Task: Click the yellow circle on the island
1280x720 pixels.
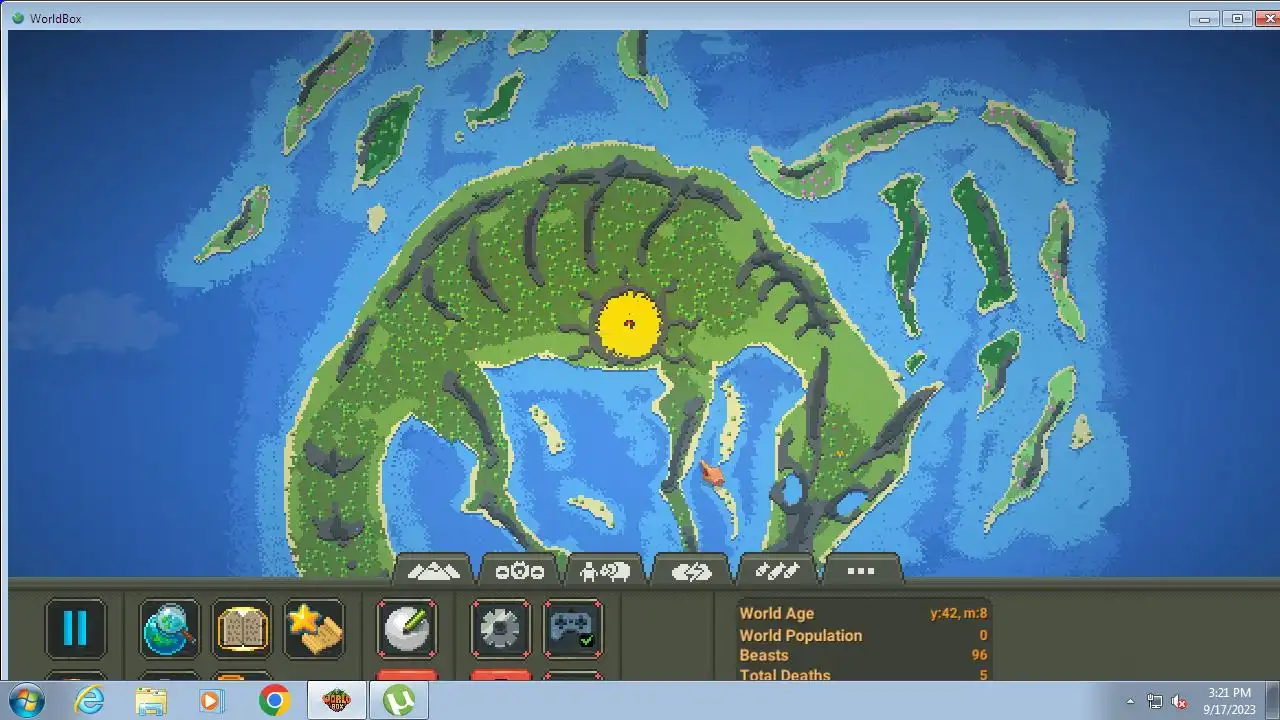Action: coord(629,324)
